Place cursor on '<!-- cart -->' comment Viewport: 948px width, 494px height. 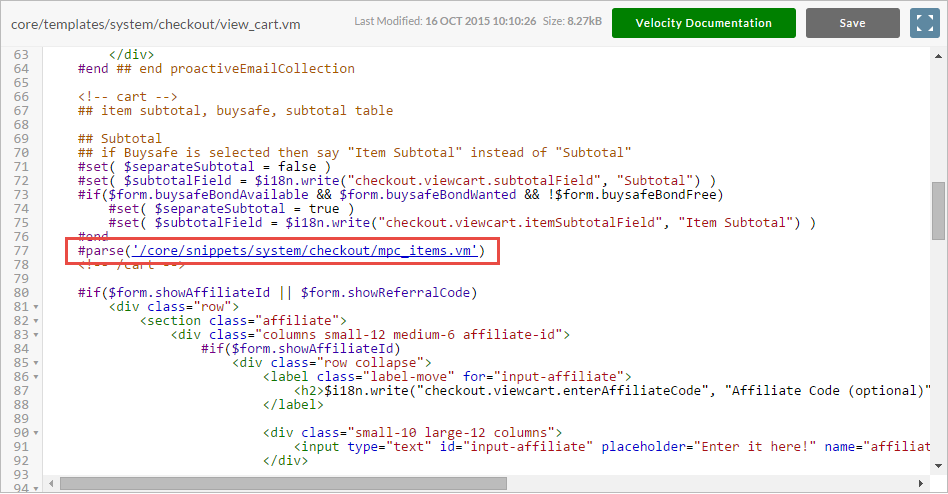click(128, 97)
